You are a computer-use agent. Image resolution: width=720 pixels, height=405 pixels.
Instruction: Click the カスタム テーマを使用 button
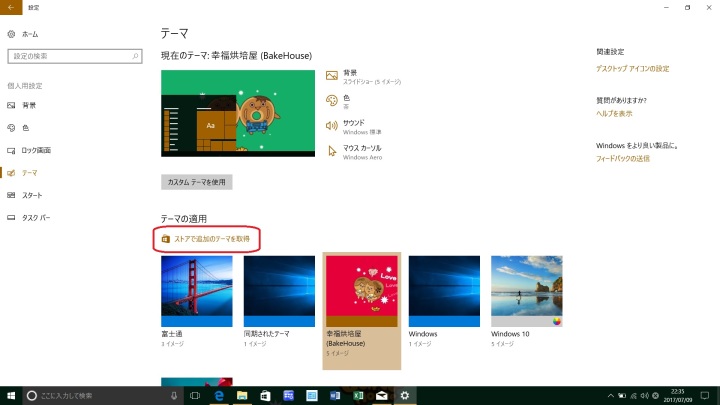point(197,182)
